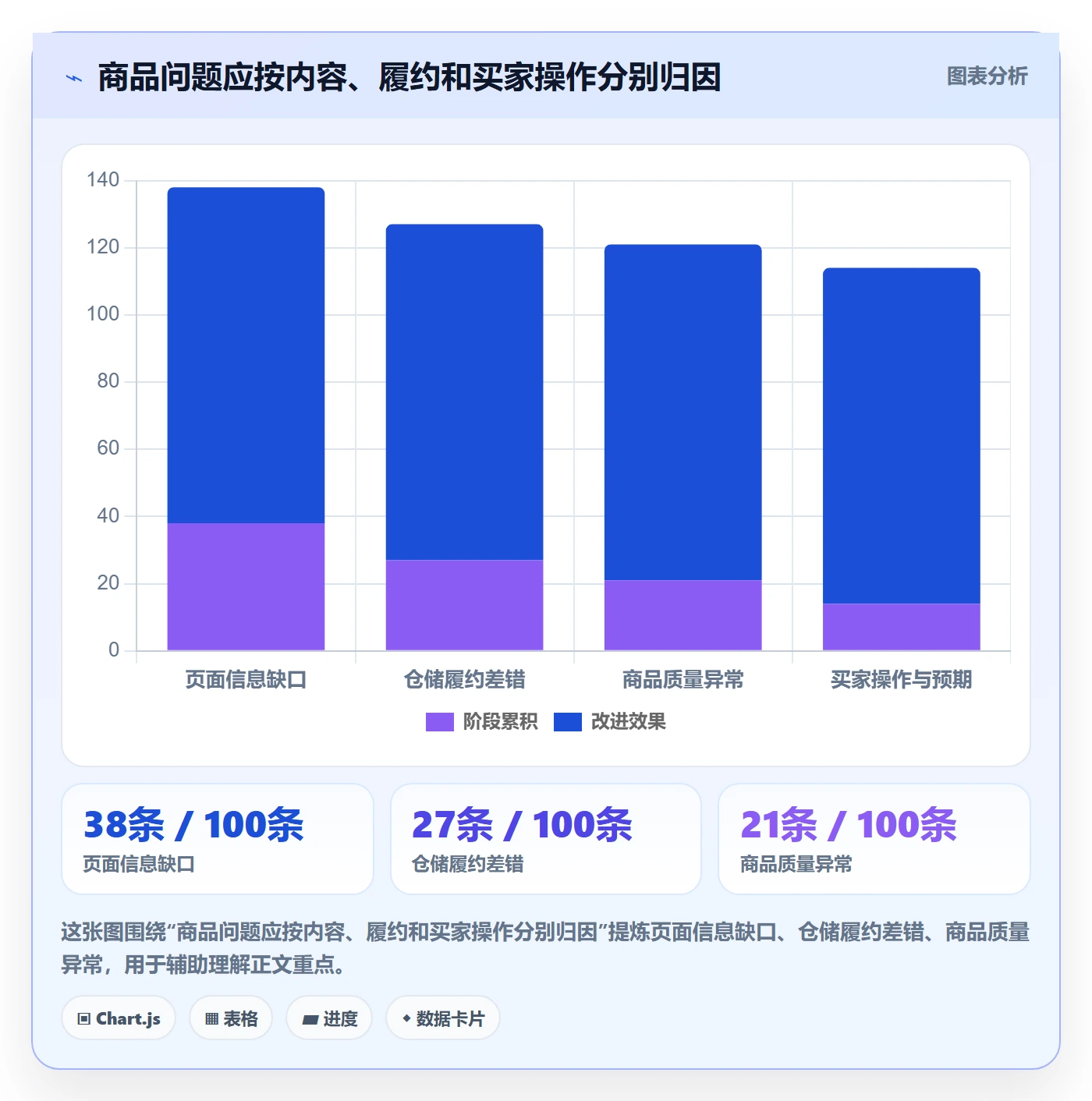The image size is (1092, 1101).
Task: Click the blue bar segment for 仓储履约差错
Action: pyautogui.click(x=464, y=392)
